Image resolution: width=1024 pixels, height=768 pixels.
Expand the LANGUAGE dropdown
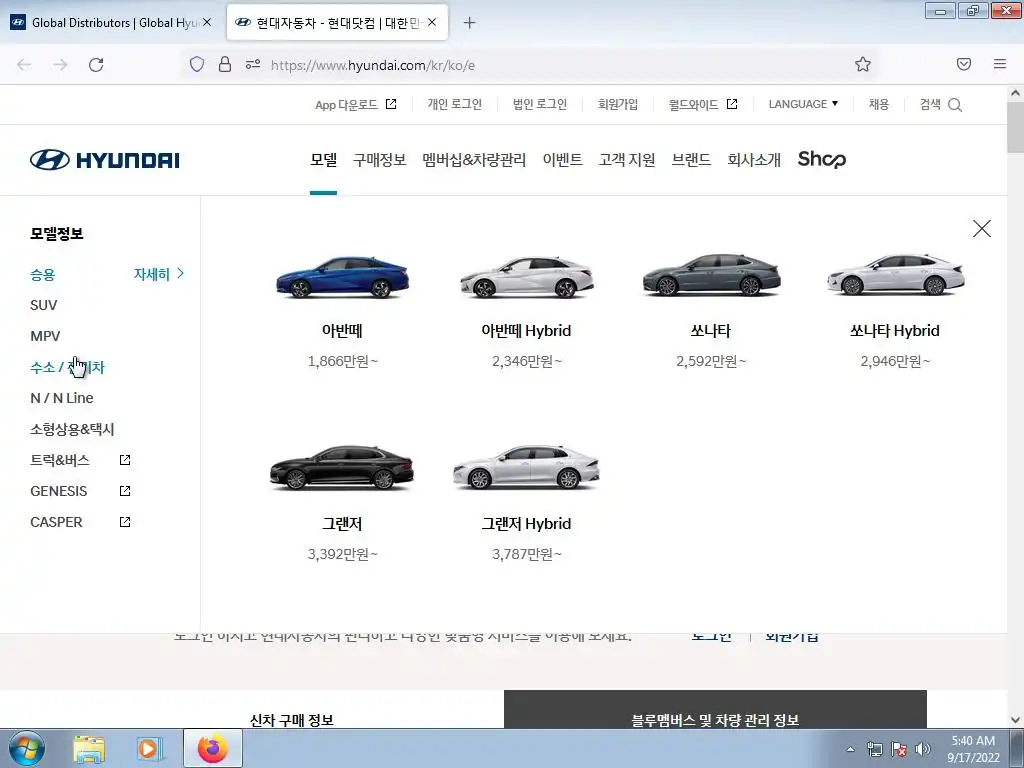(x=803, y=104)
